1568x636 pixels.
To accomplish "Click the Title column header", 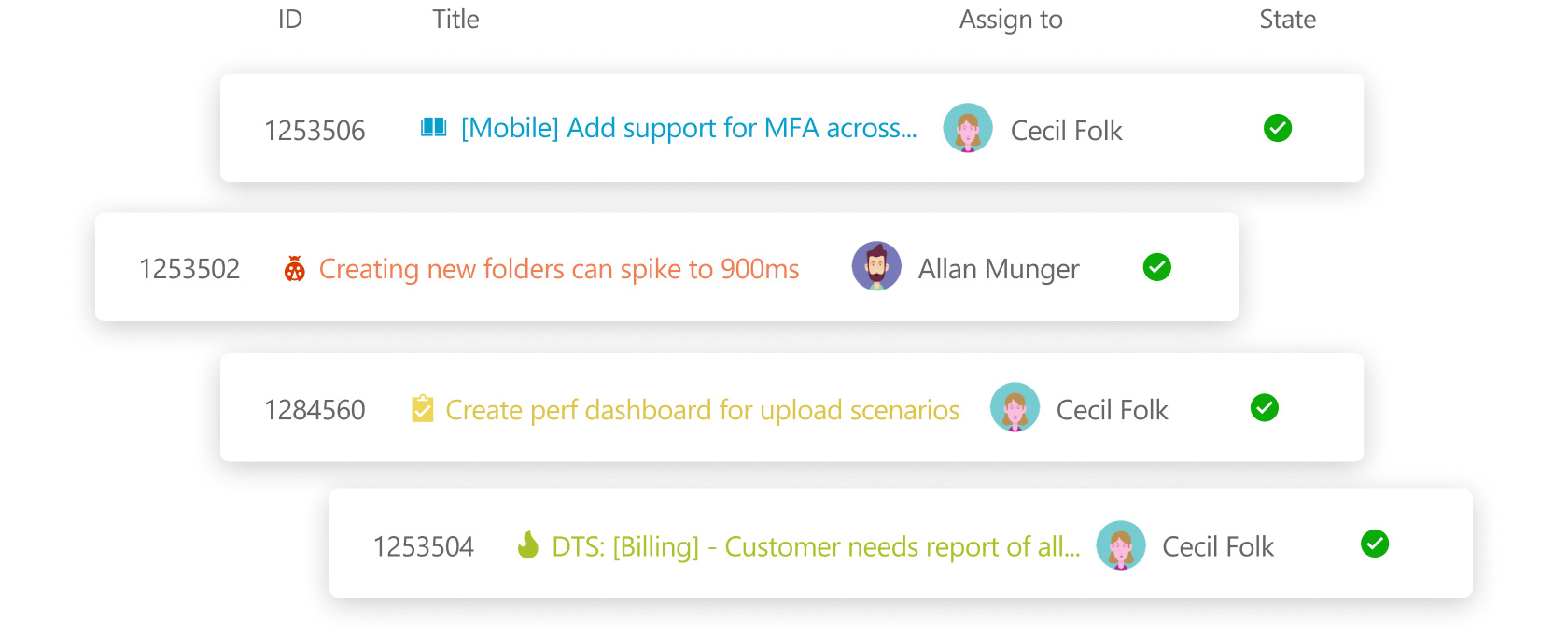I will coord(455,20).
